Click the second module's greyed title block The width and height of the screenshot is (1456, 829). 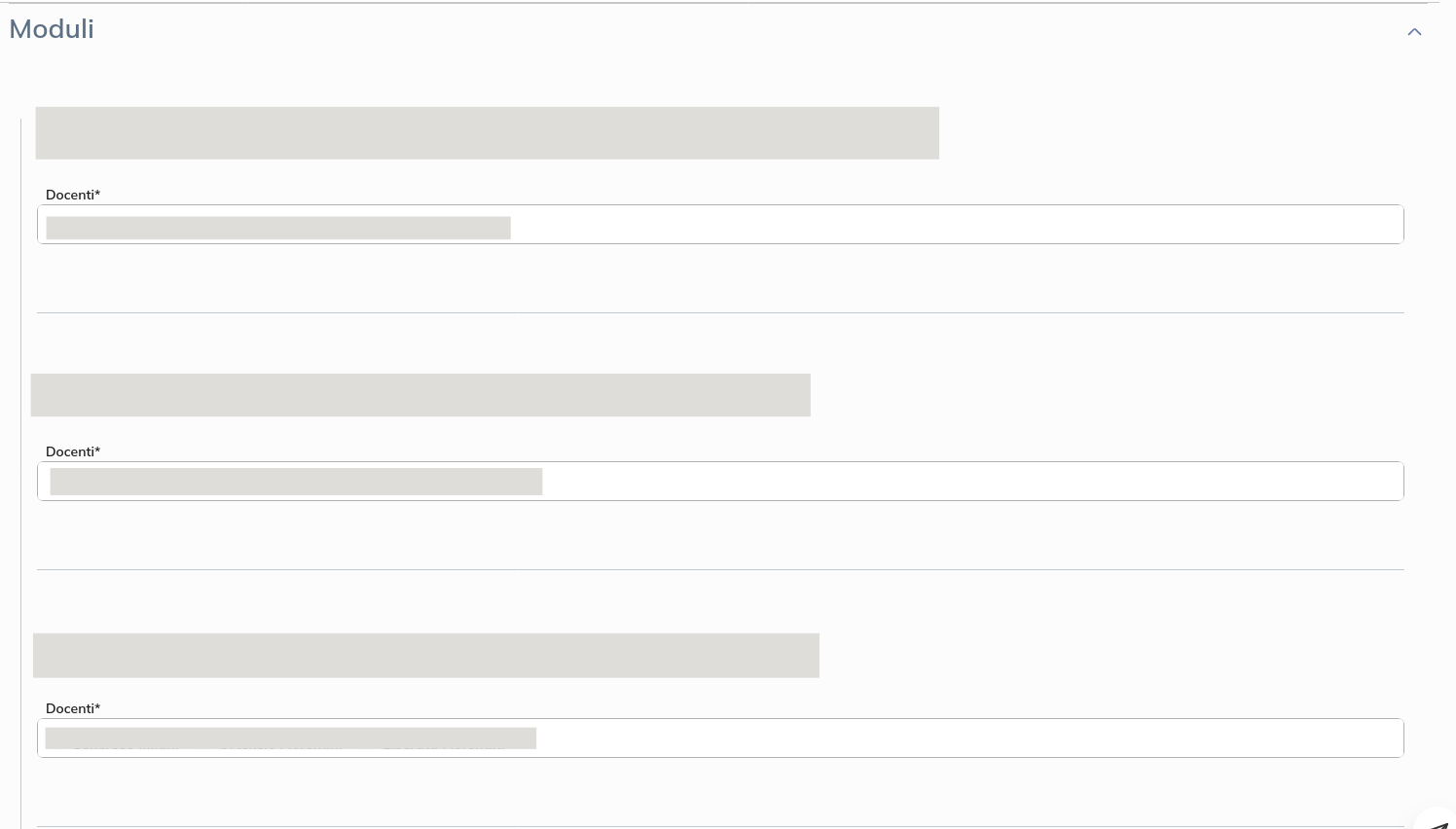coord(420,395)
